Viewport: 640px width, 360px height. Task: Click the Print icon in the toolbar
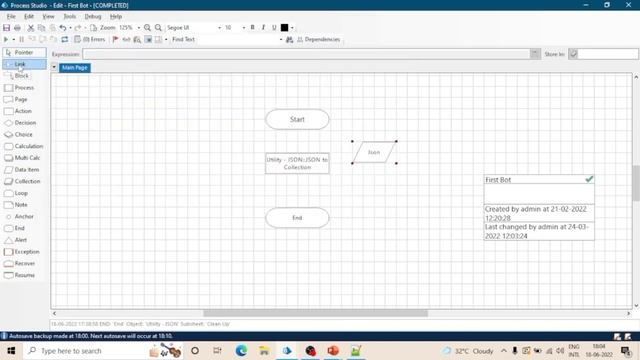coord(17,28)
